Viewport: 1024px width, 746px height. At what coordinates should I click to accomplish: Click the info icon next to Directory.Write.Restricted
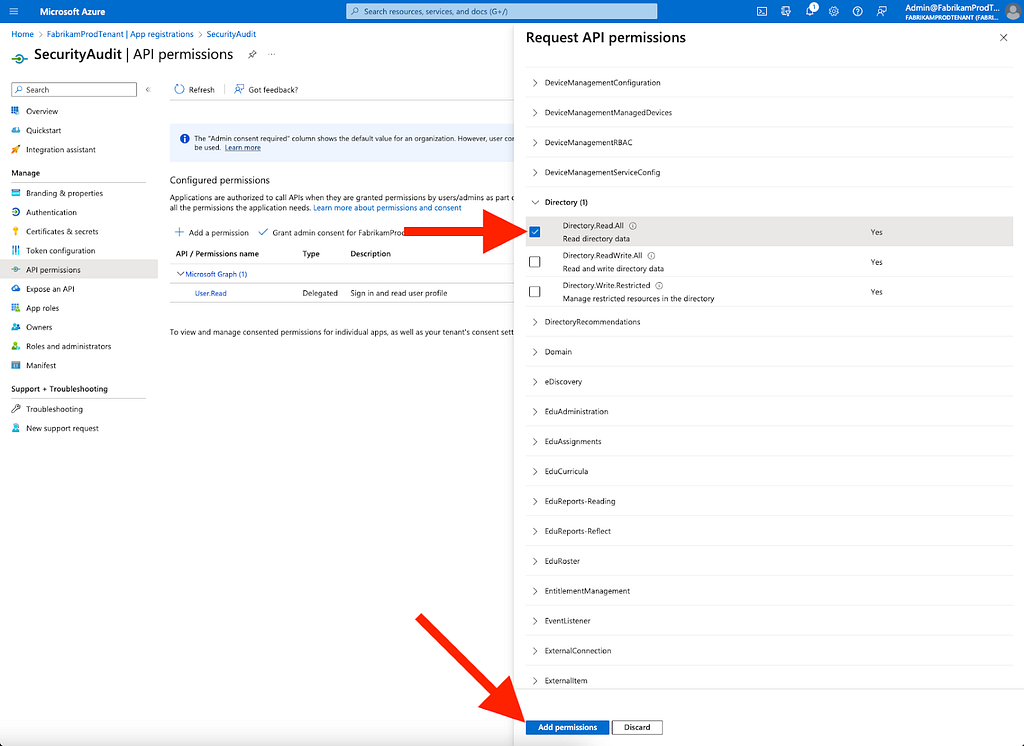659,285
